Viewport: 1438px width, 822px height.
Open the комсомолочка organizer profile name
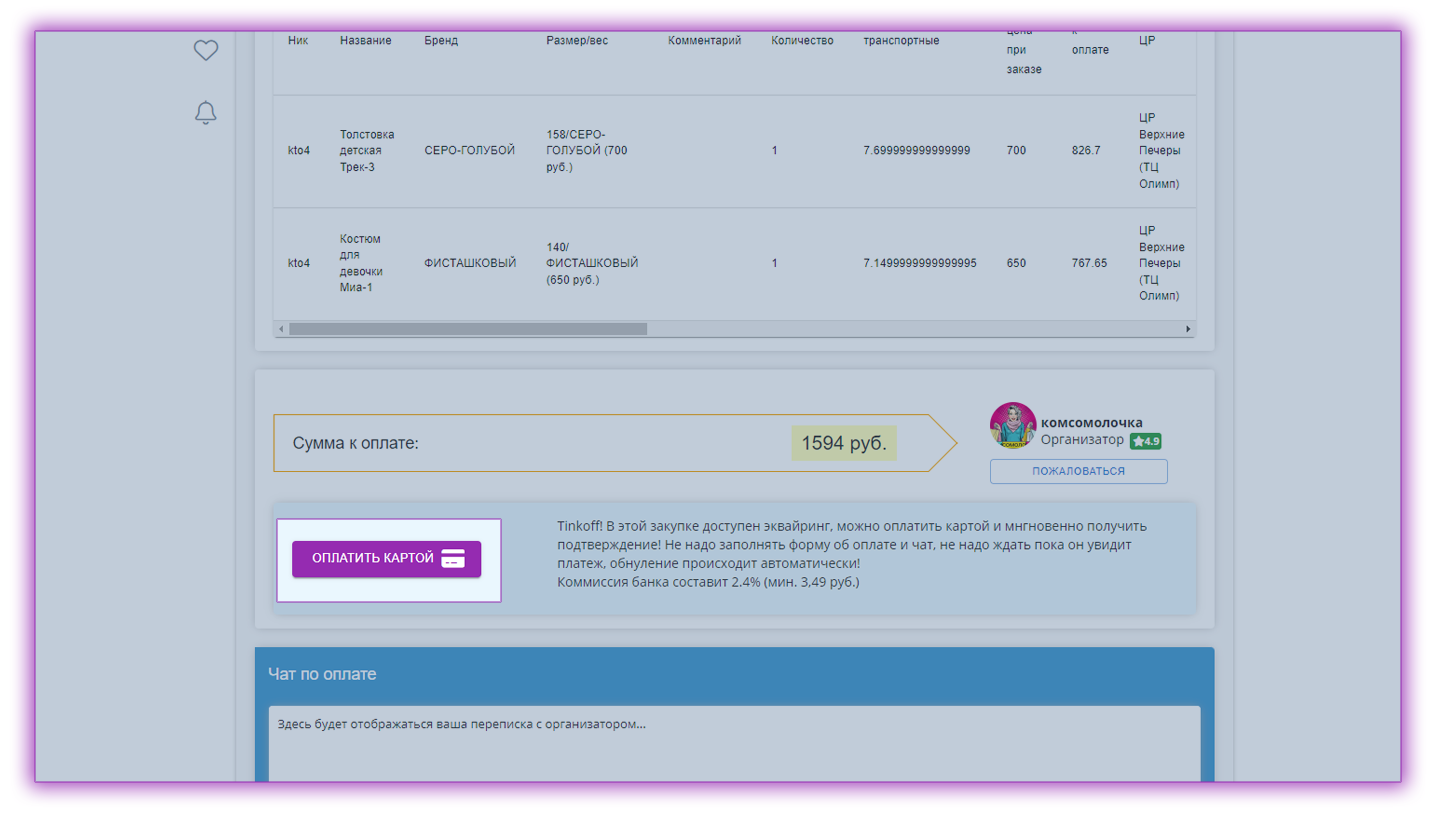1091,422
